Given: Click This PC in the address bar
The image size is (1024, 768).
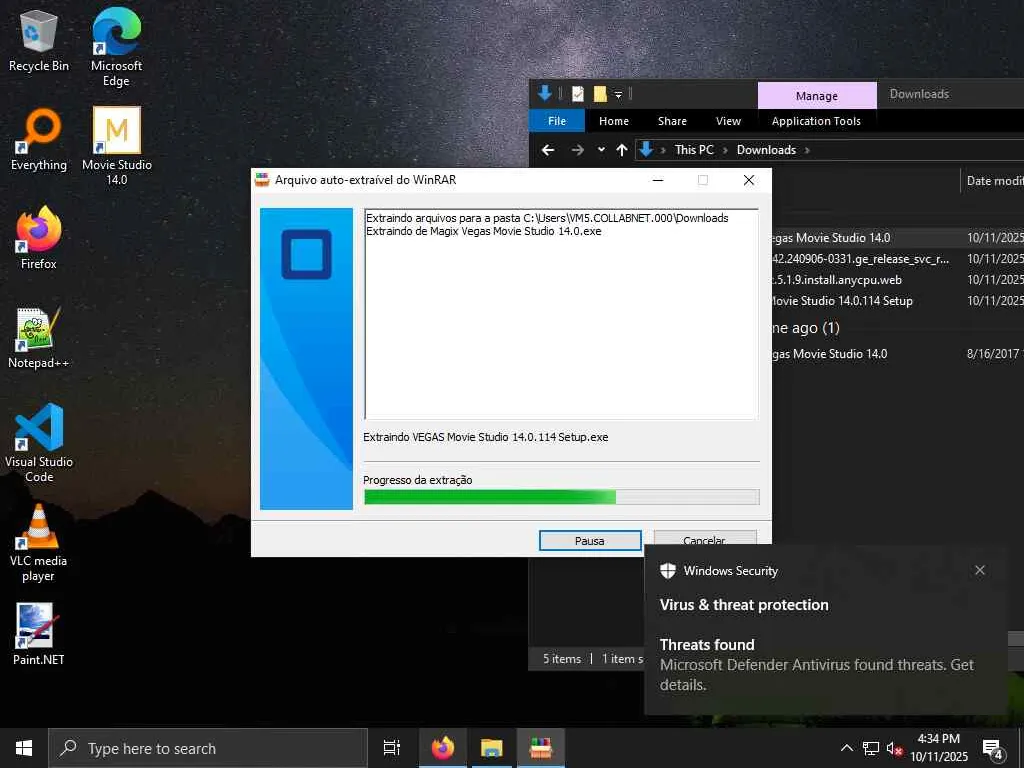Looking at the screenshot, I should tap(694, 150).
